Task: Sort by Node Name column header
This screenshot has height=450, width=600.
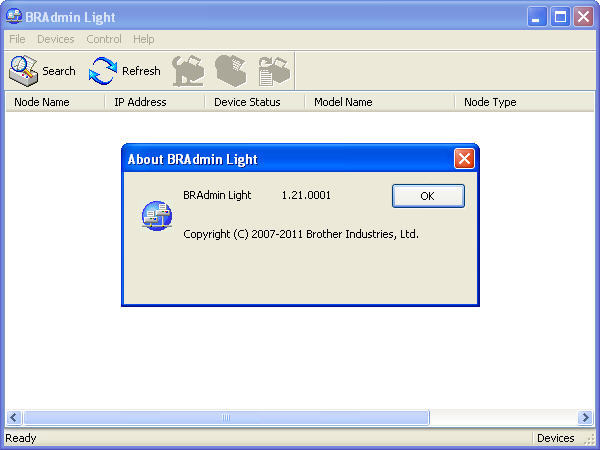Action: (x=55, y=102)
